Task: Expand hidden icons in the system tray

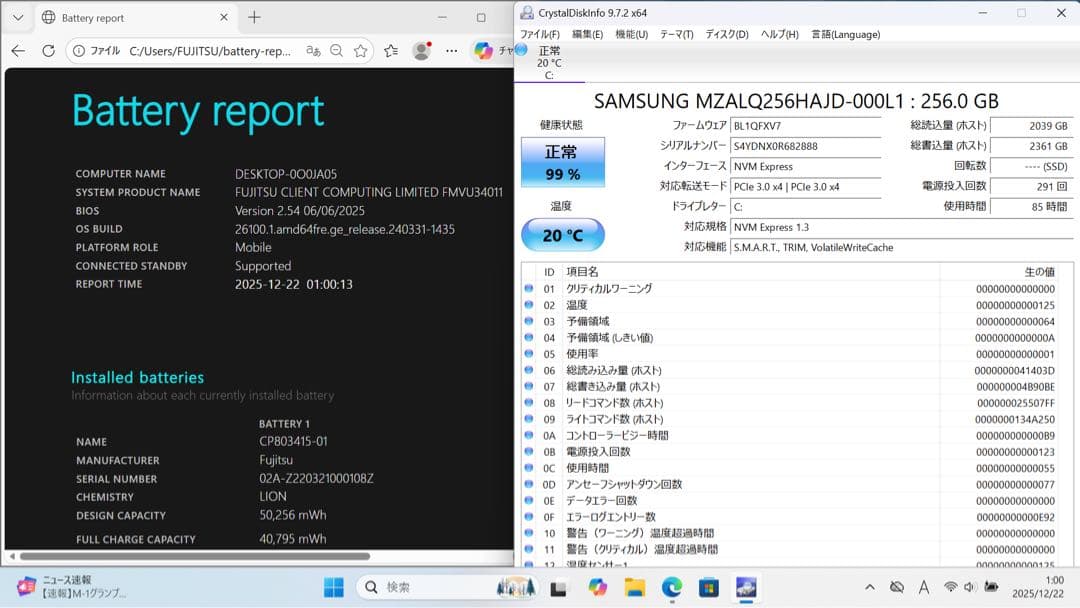Action: 869,588
